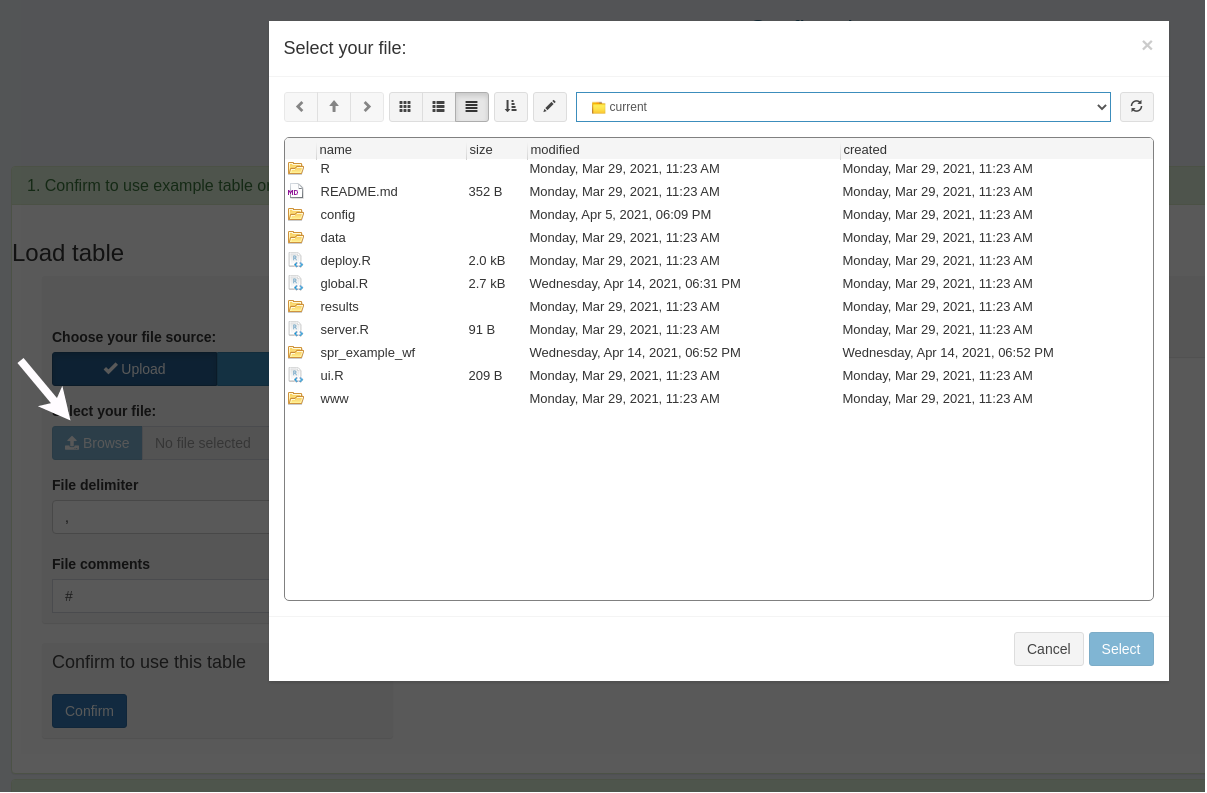Go back with the left arrow button
The height and width of the screenshot is (793, 1207).
click(300, 107)
